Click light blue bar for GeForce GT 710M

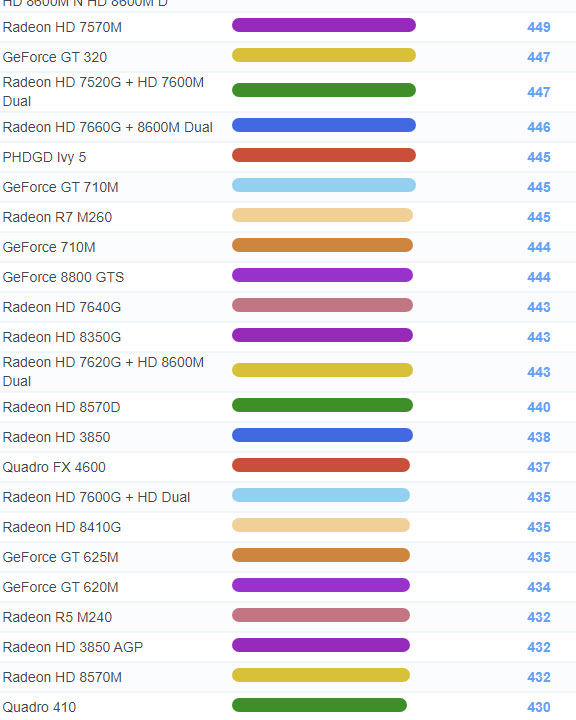click(x=324, y=186)
